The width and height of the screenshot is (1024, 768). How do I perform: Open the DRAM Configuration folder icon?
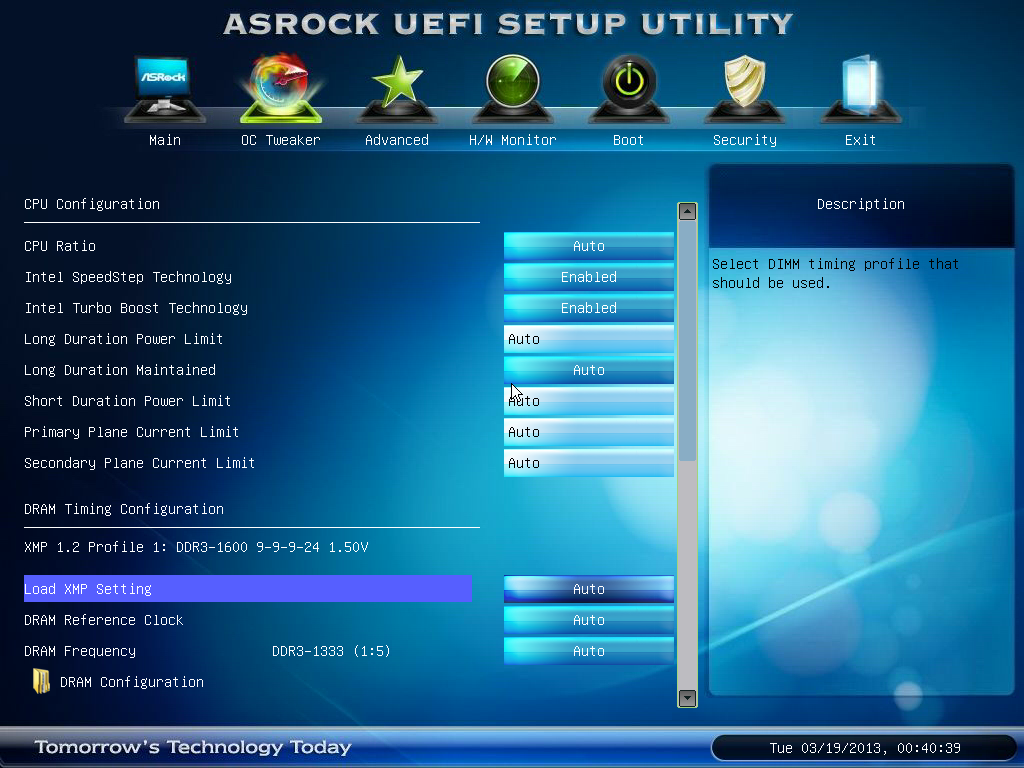(x=41, y=681)
